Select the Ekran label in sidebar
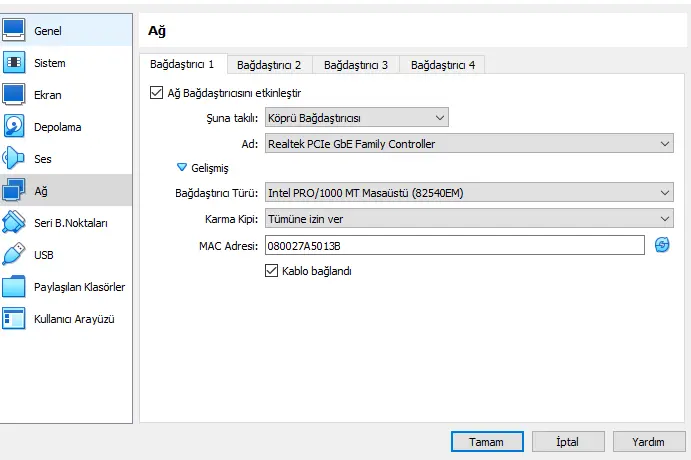Image resolution: width=691 pixels, height=460 pixels. [x=48, y=95]
